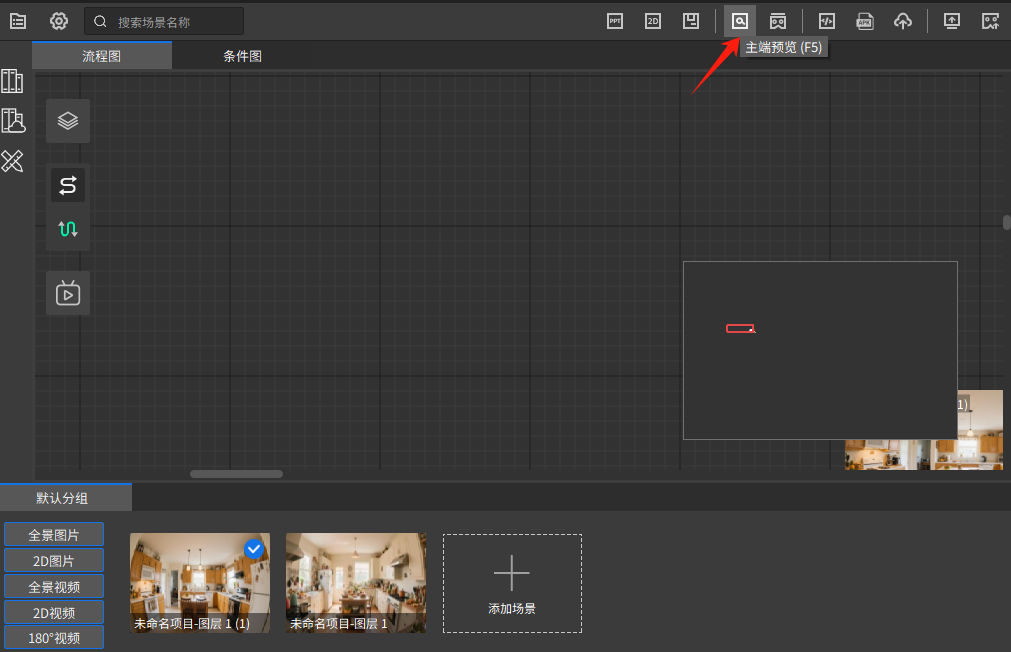Switch to the 条件图 tab
Screen dimensions: 1011x652
pyautogui.click(x=242, y=56)
